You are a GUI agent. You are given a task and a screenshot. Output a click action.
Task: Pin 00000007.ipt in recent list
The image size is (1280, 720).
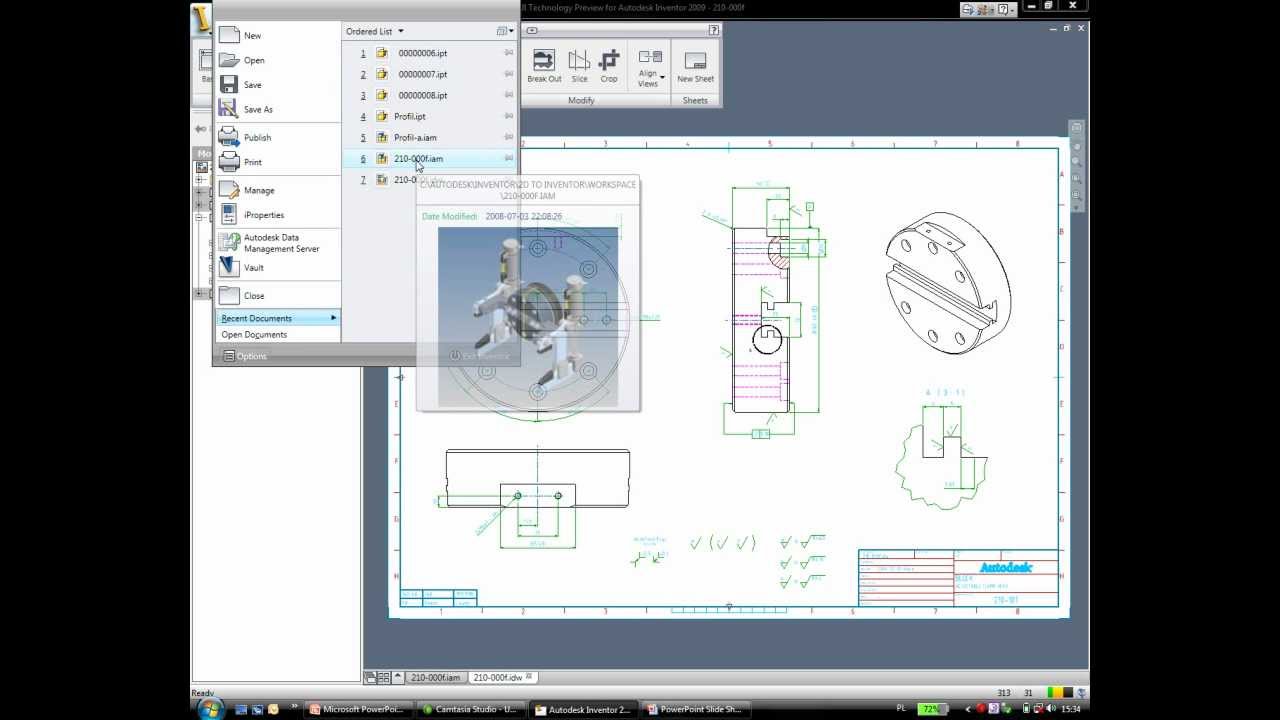508,74
